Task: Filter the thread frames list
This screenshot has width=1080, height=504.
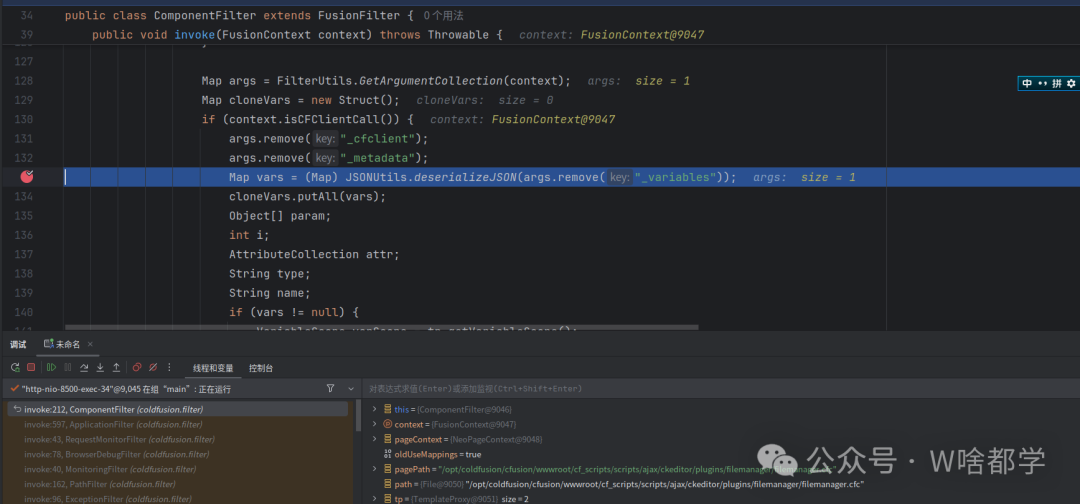Action: [330, 389]
